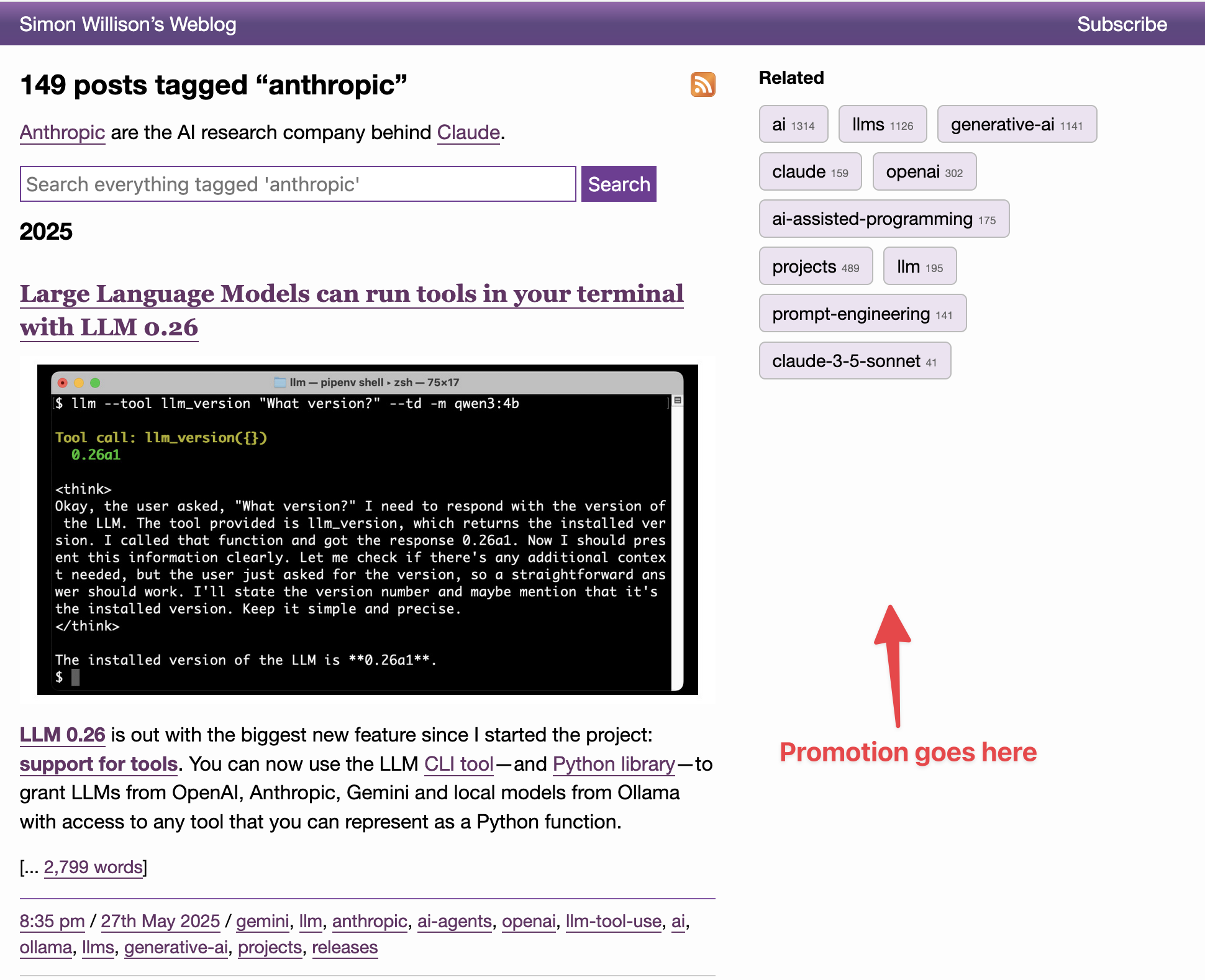
Task: Focus the search field for anthropic tag
Action: coord(298,184)
